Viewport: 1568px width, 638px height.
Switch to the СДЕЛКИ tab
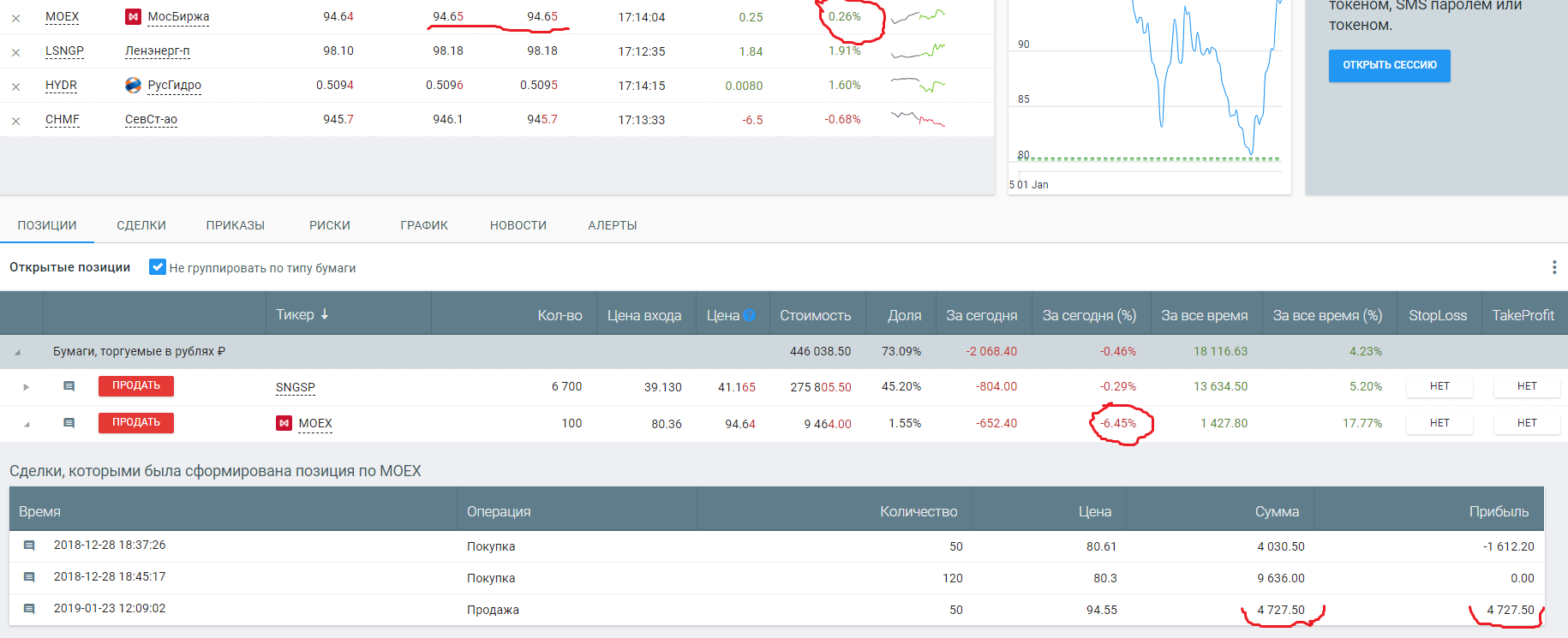(x=141, y=225)
